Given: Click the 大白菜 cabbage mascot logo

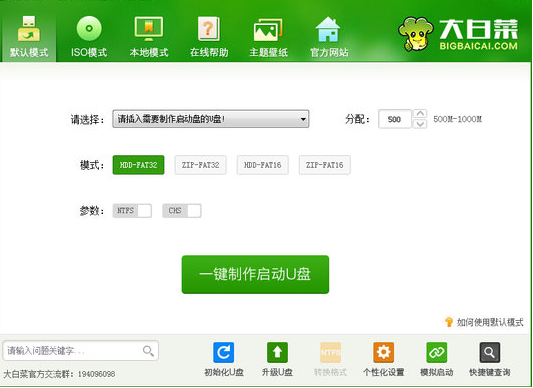Looking at the screenshot, I should [x=416, y=34].
